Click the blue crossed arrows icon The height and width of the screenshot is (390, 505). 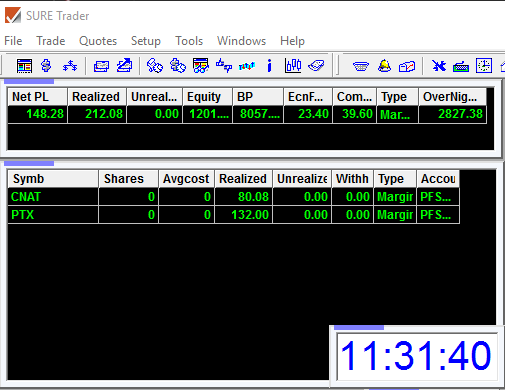(x=439, y=66)
